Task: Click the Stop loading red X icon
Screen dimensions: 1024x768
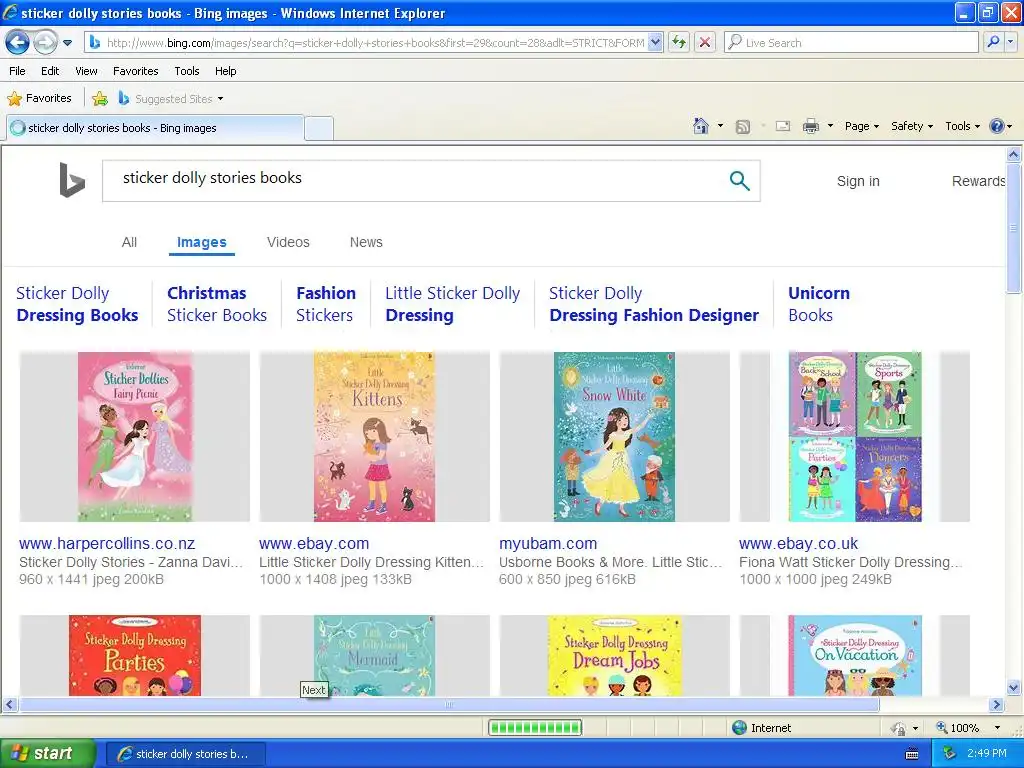Action: [705, 43]
